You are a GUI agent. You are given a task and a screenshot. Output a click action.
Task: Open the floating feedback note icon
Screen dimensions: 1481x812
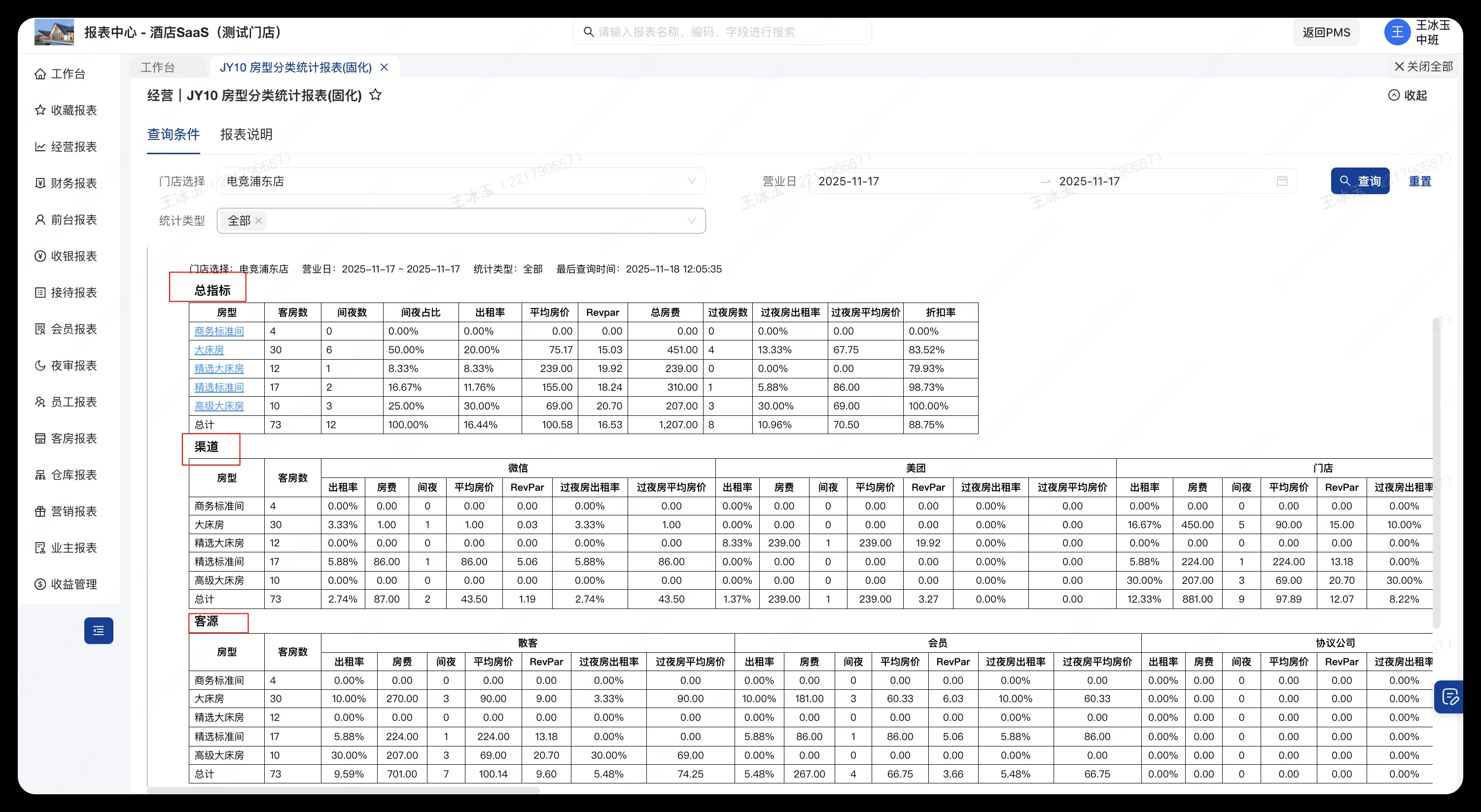(1449, 697)
